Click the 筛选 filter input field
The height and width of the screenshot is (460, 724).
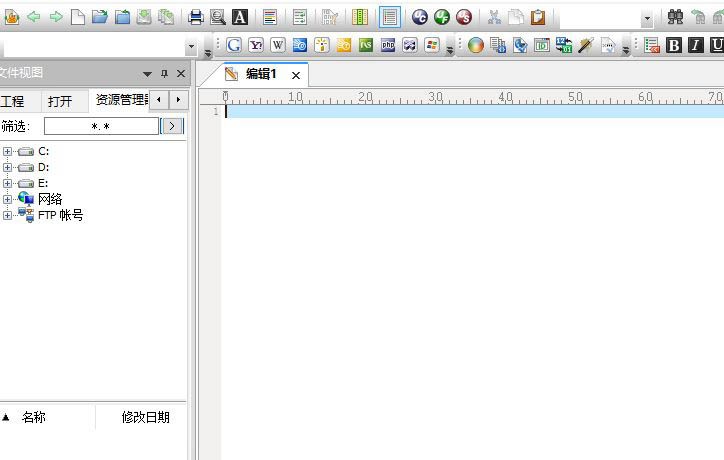pyautogui.click(x=101, y=126)
